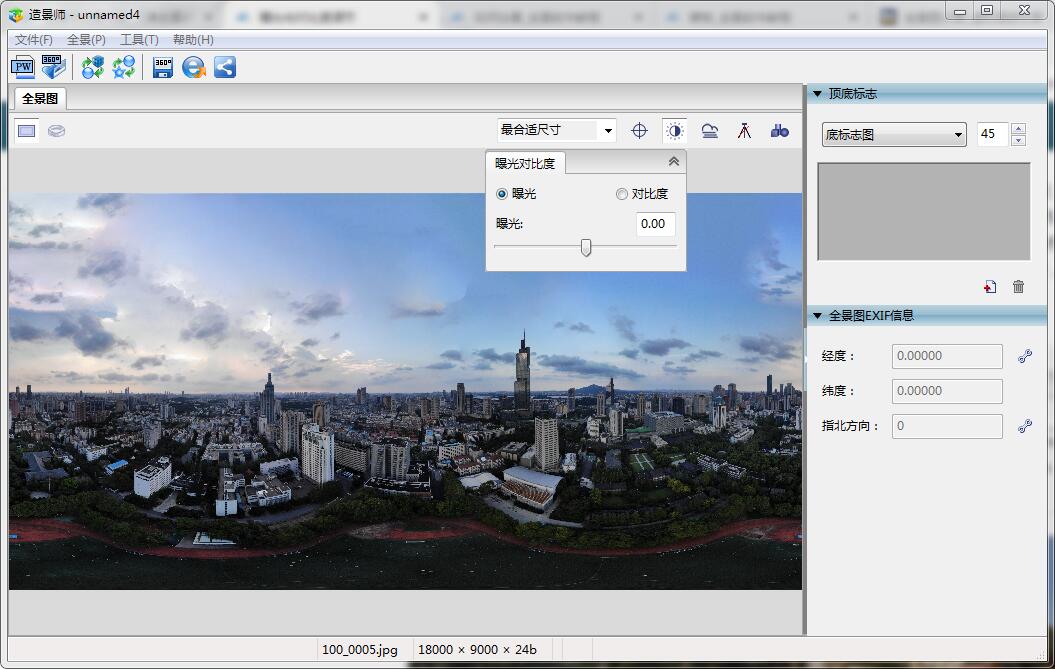Open the 工具(T) menu

pos(139,40)
